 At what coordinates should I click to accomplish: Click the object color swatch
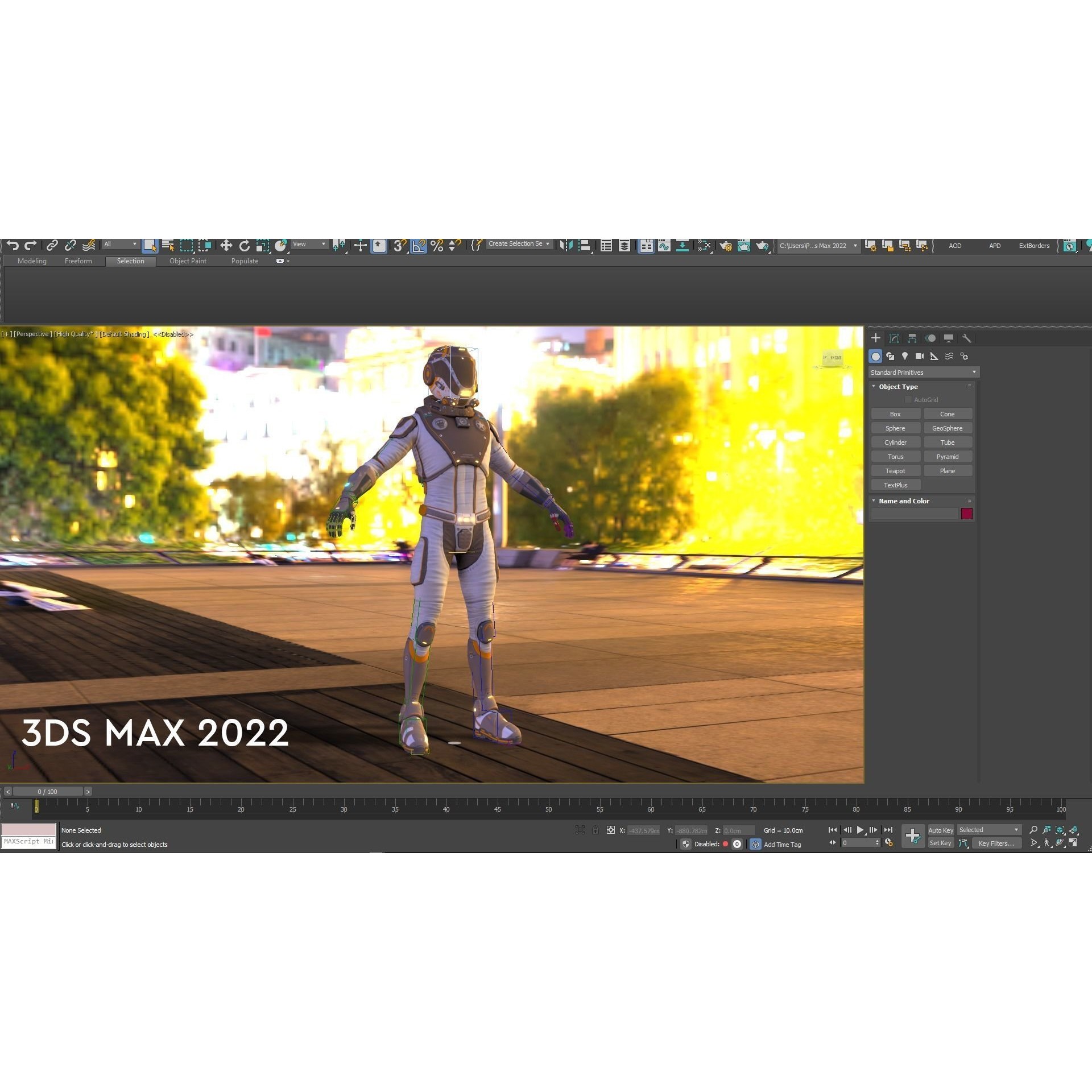[x=966, y=514]
